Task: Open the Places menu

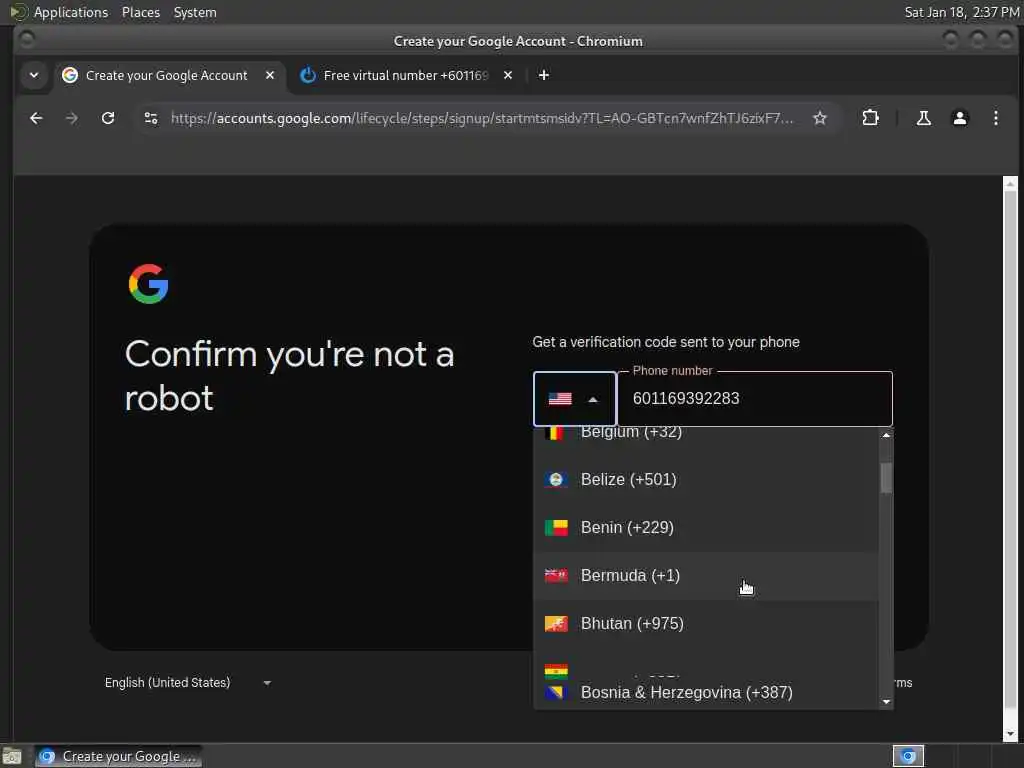Action: [x=141, y=12]
